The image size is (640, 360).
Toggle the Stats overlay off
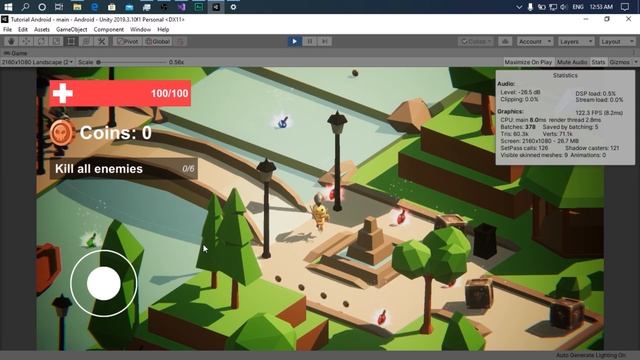point(598,62)
